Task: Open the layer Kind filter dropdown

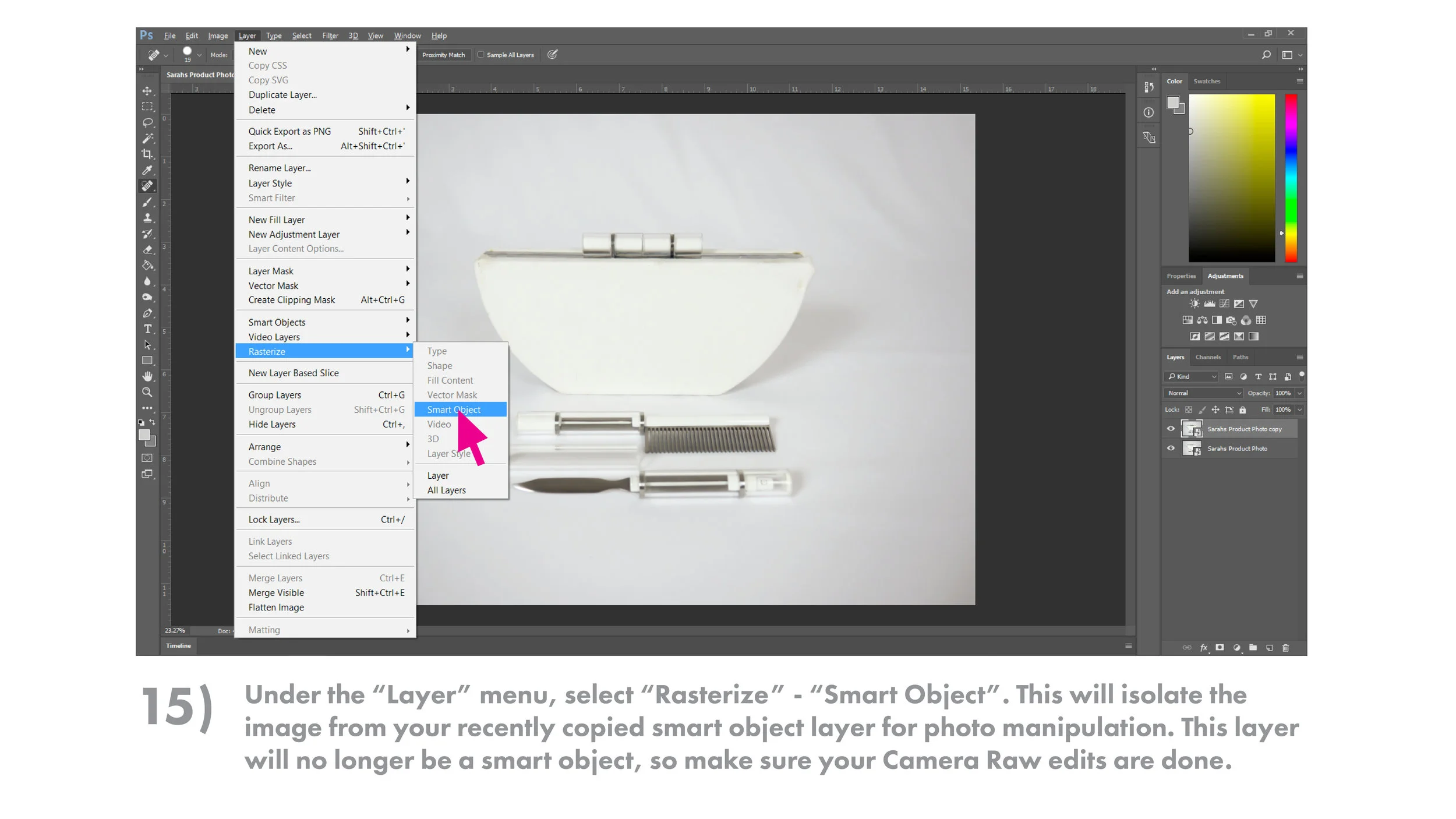Action: (x=1191, y=377)
